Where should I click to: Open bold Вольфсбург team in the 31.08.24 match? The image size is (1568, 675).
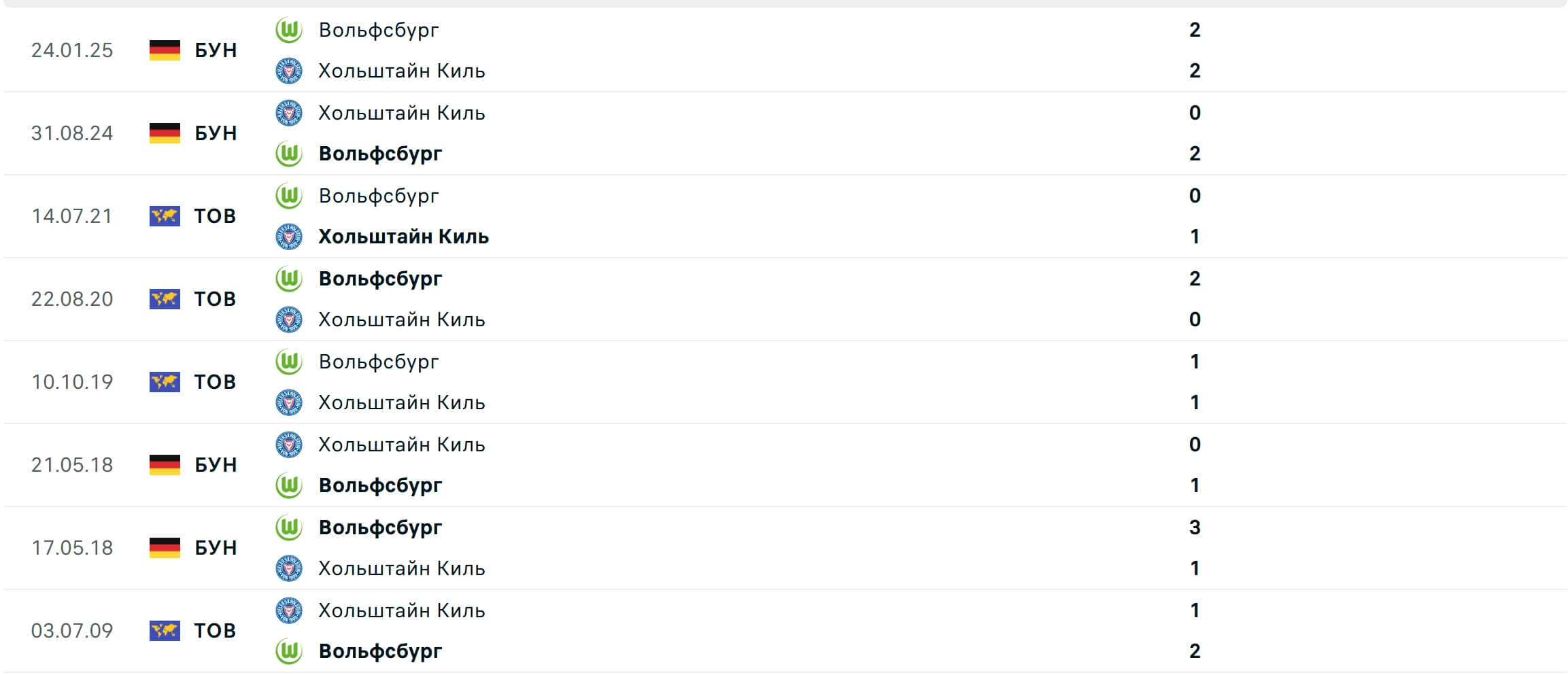(x=380, y=154)
